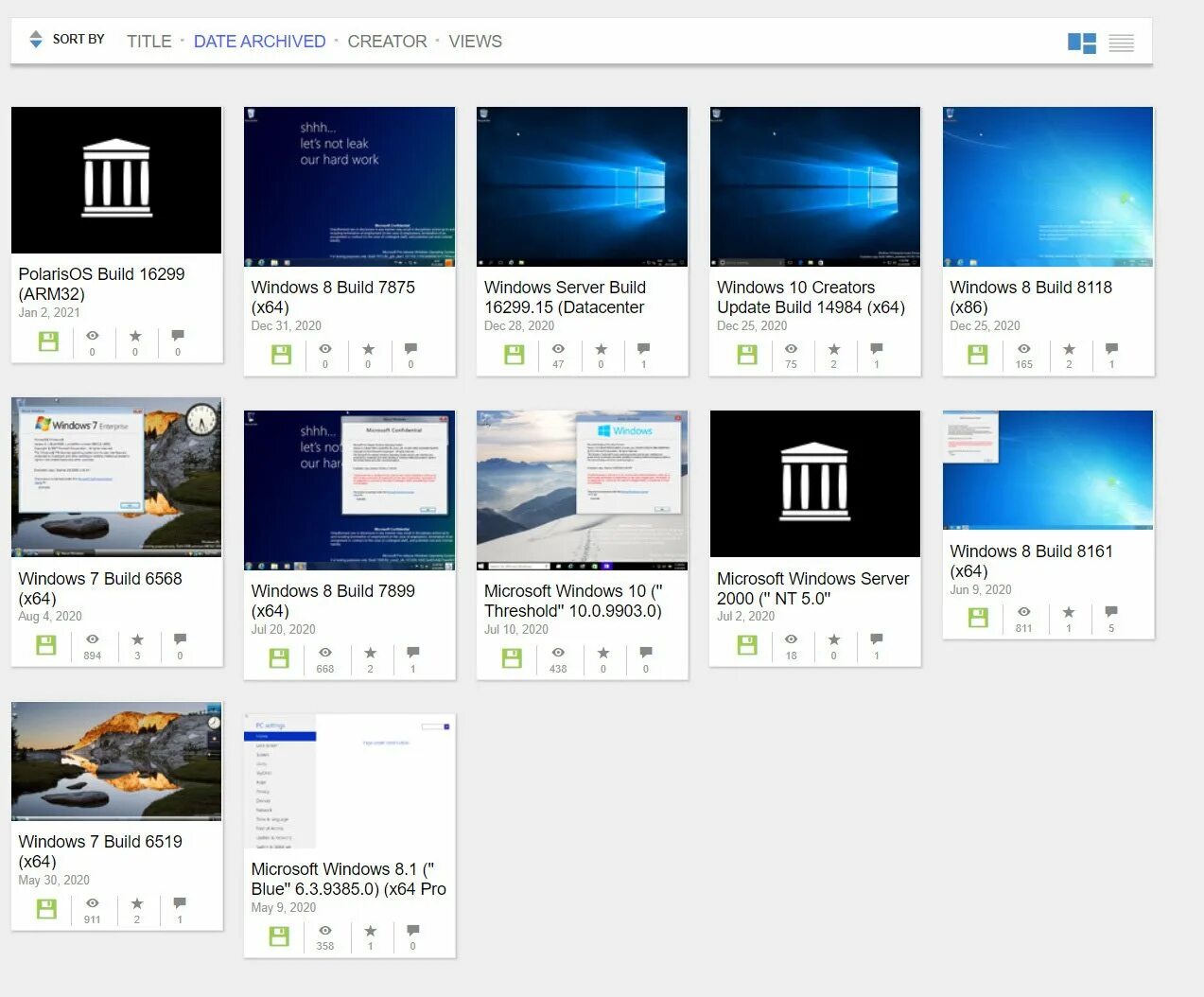Click the eye icon under Windows 8 Build 8118

(1022, 352)
